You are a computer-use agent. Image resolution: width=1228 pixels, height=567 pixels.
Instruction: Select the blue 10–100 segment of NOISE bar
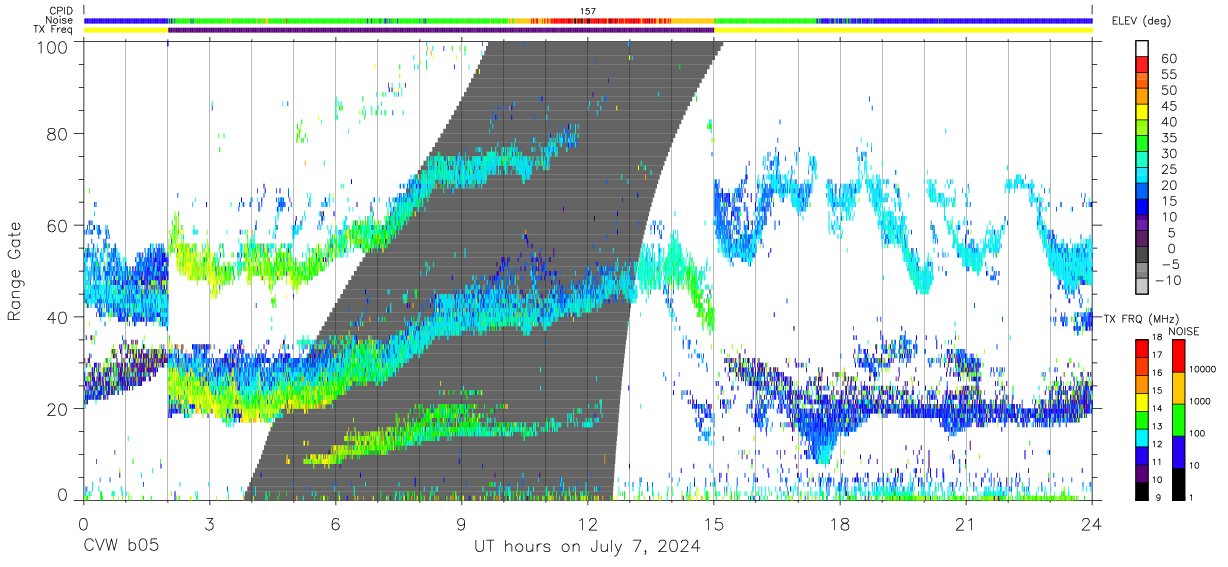1179,452
